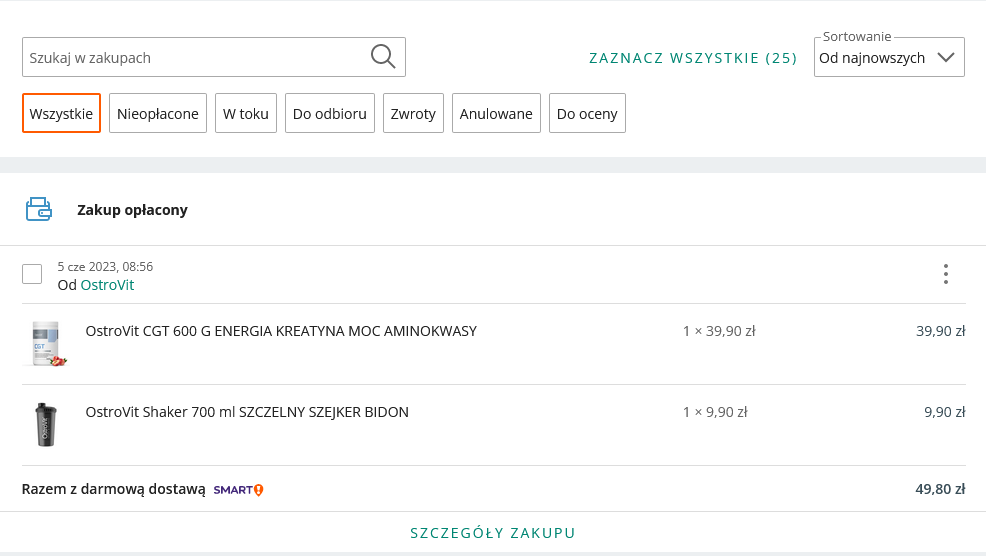
Task: Click Razem z darmową dostawą label
Action: tap(113, 489)
